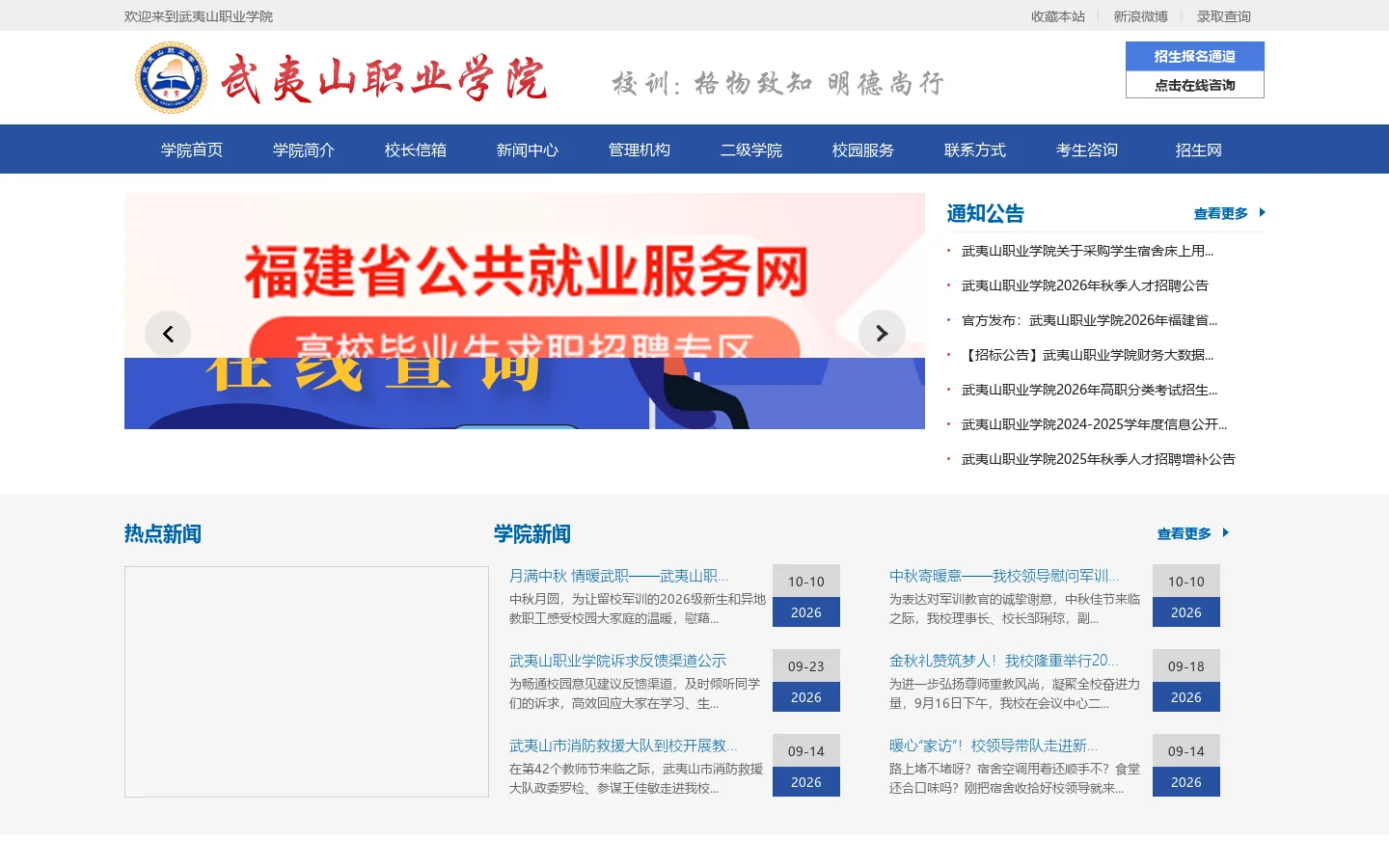This screenshot has height=868, width=1389.
Task: View more 通知公告 via 查看更多 text
Action: point(1221,213)
